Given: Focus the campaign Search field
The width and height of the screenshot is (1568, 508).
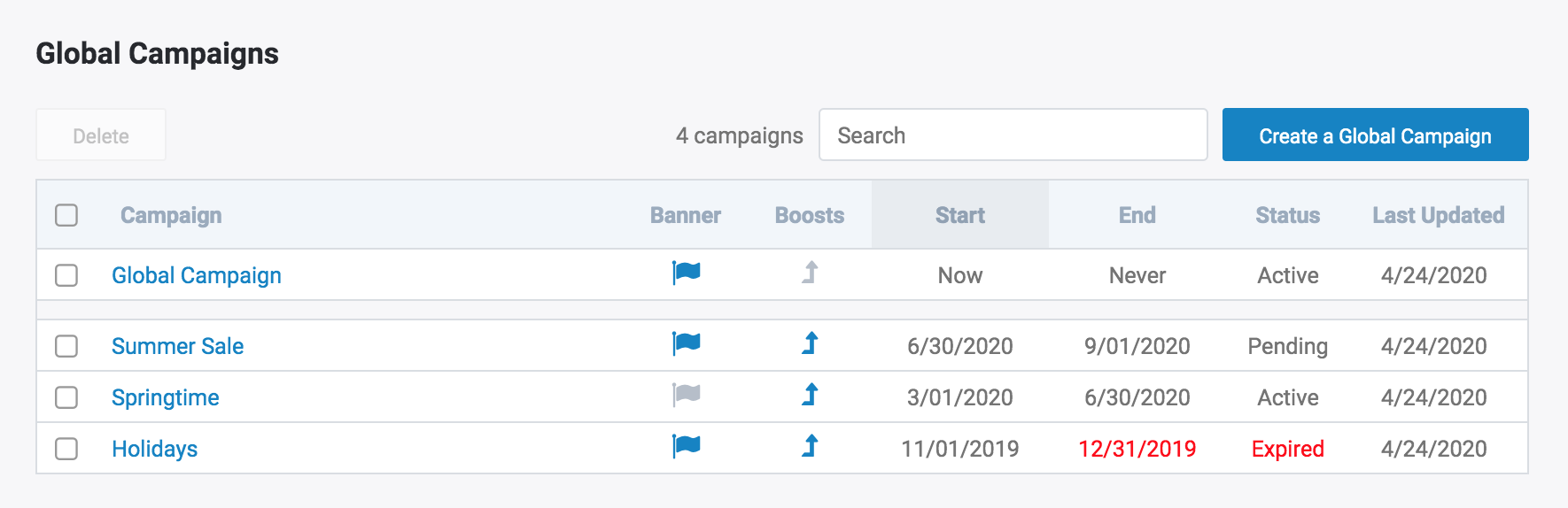Looking at the screenshot, I should pos(1013,135).
